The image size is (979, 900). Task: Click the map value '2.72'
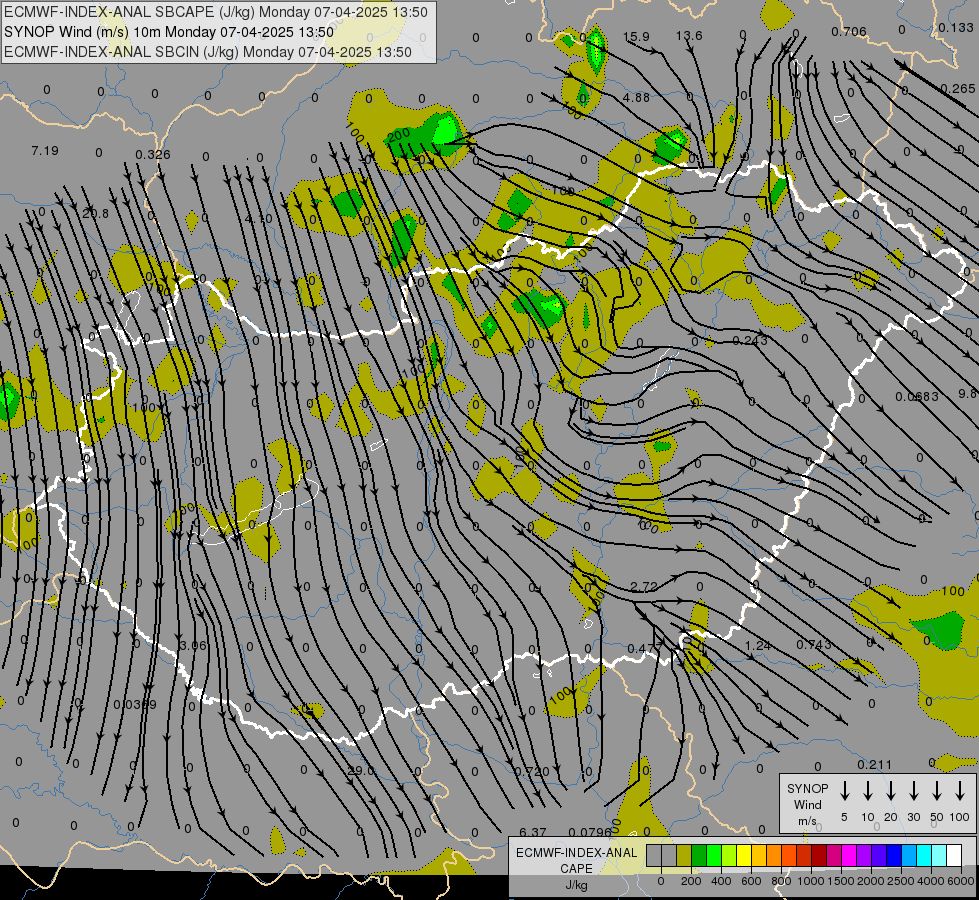[x=644, y=586]
